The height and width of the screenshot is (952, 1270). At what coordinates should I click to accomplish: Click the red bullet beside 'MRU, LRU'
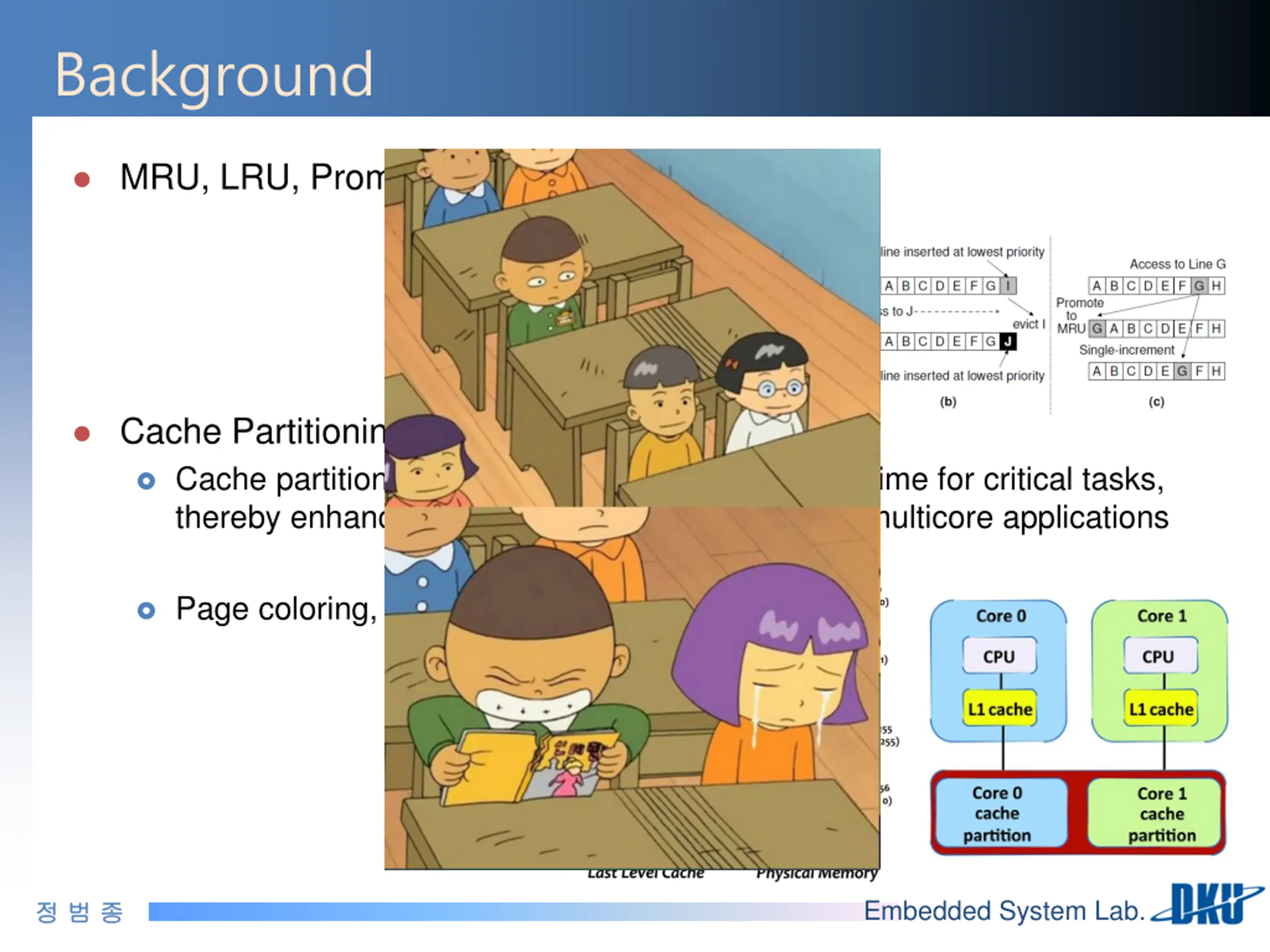82,179
